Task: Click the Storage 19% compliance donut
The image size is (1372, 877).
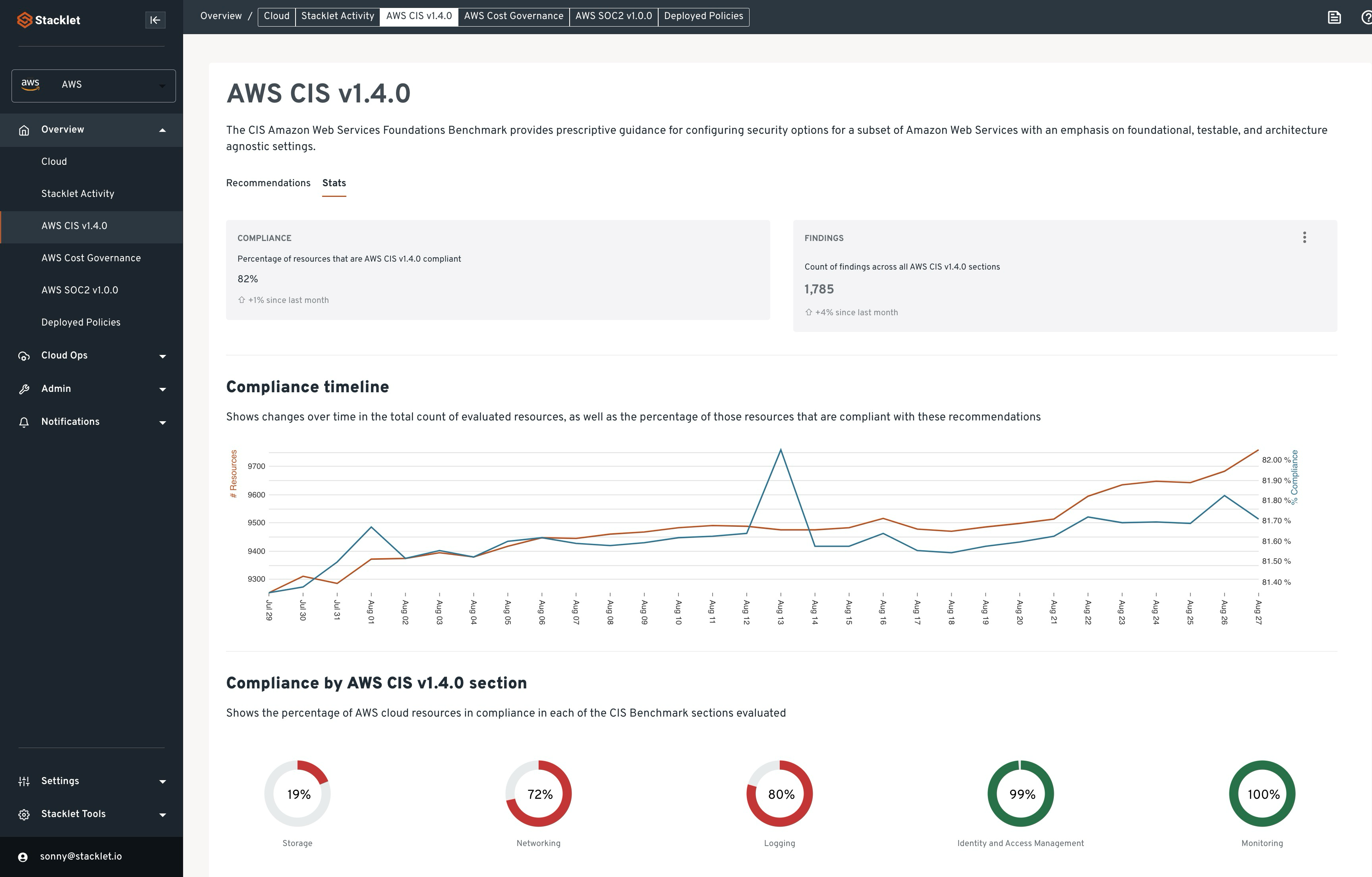Action: [298, 793]
